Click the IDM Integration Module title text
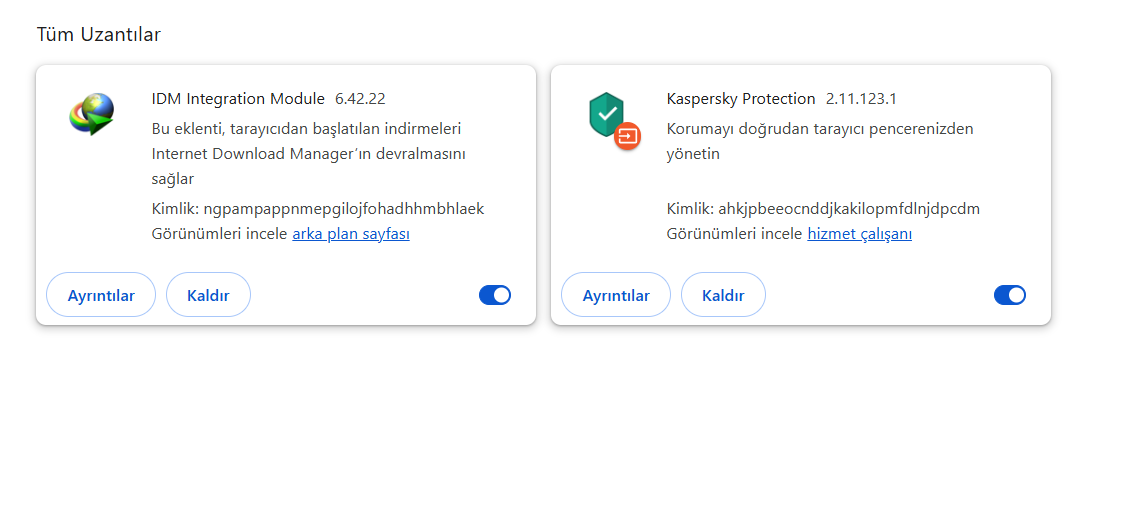 click(238, 99)
